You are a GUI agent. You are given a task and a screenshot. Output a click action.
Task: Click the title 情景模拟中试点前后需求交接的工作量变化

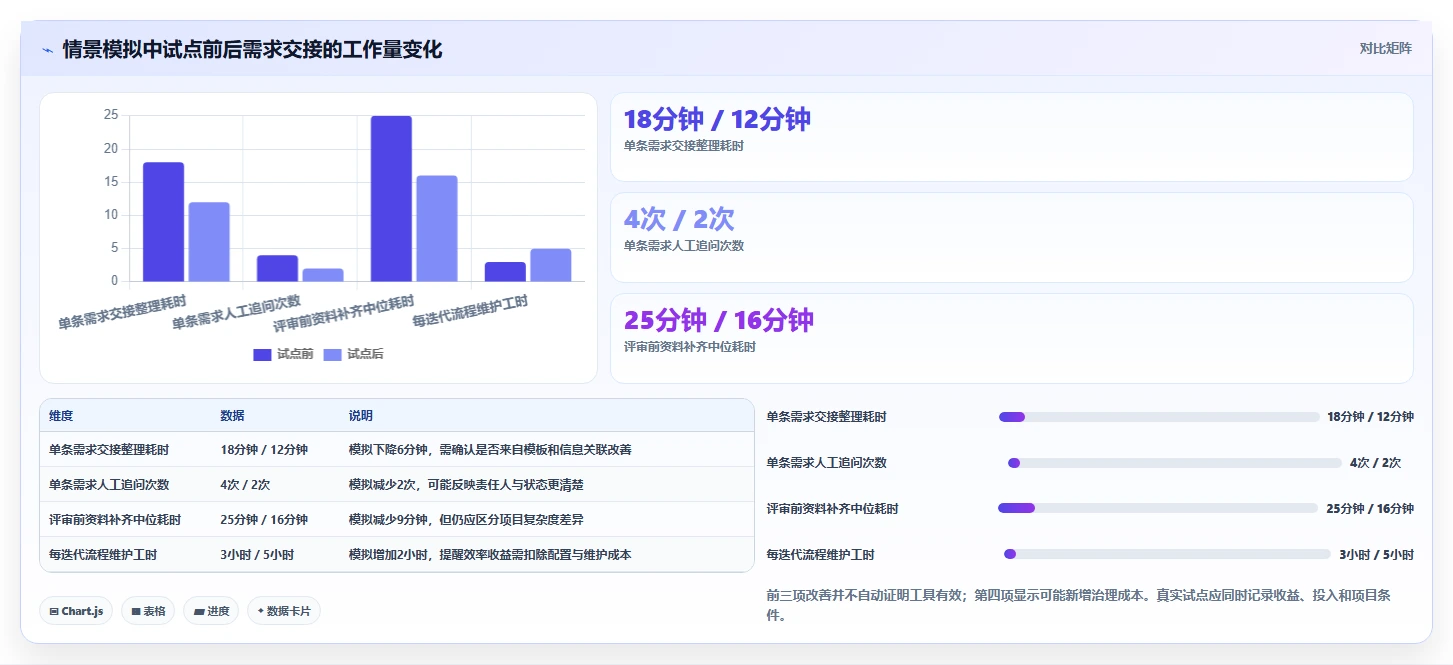click(x=252, y=50)
